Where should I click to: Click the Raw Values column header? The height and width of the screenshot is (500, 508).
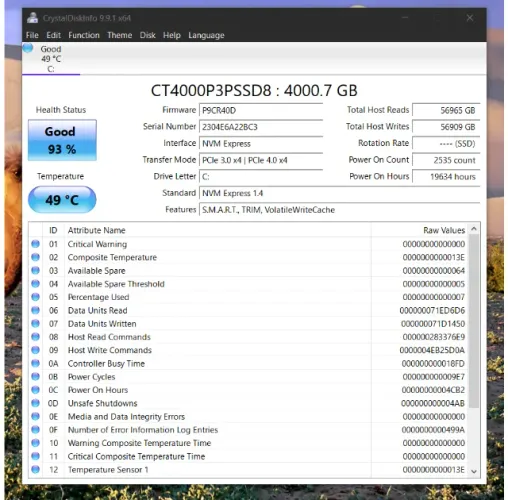(x=420, y=230)
